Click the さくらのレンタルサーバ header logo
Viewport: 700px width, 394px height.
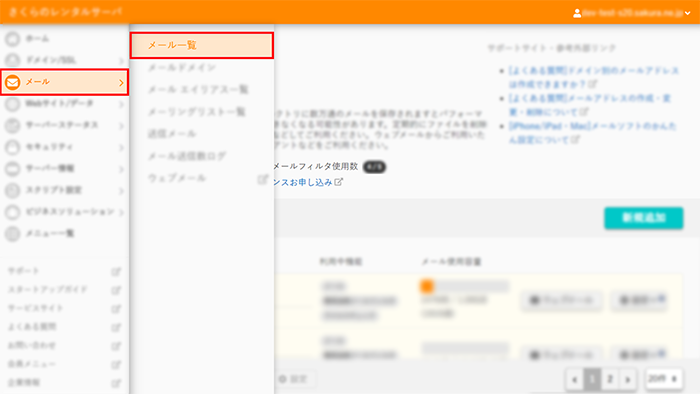pos(65,12)
